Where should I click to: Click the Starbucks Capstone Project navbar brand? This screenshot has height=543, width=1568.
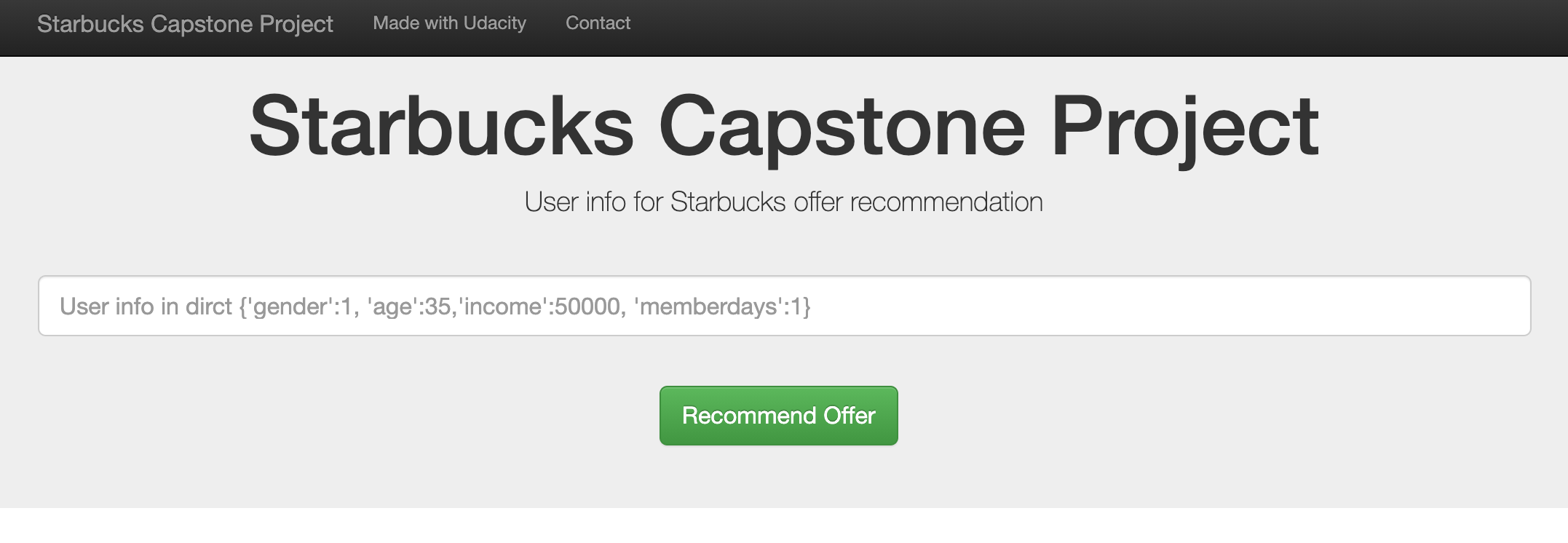[186, 23]
